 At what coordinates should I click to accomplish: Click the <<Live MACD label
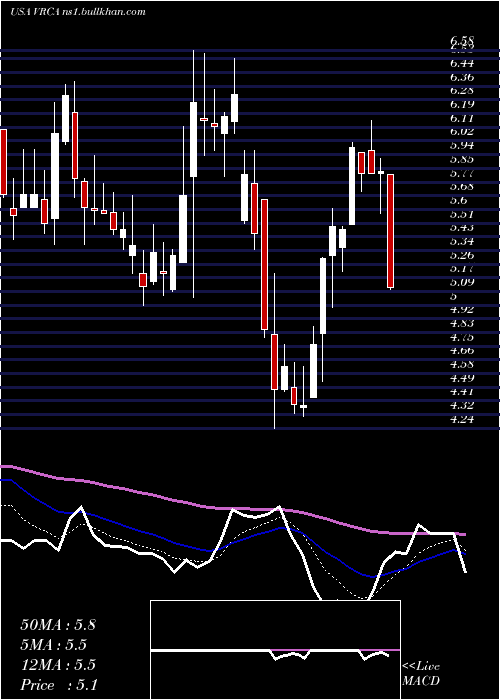[421, 674]
